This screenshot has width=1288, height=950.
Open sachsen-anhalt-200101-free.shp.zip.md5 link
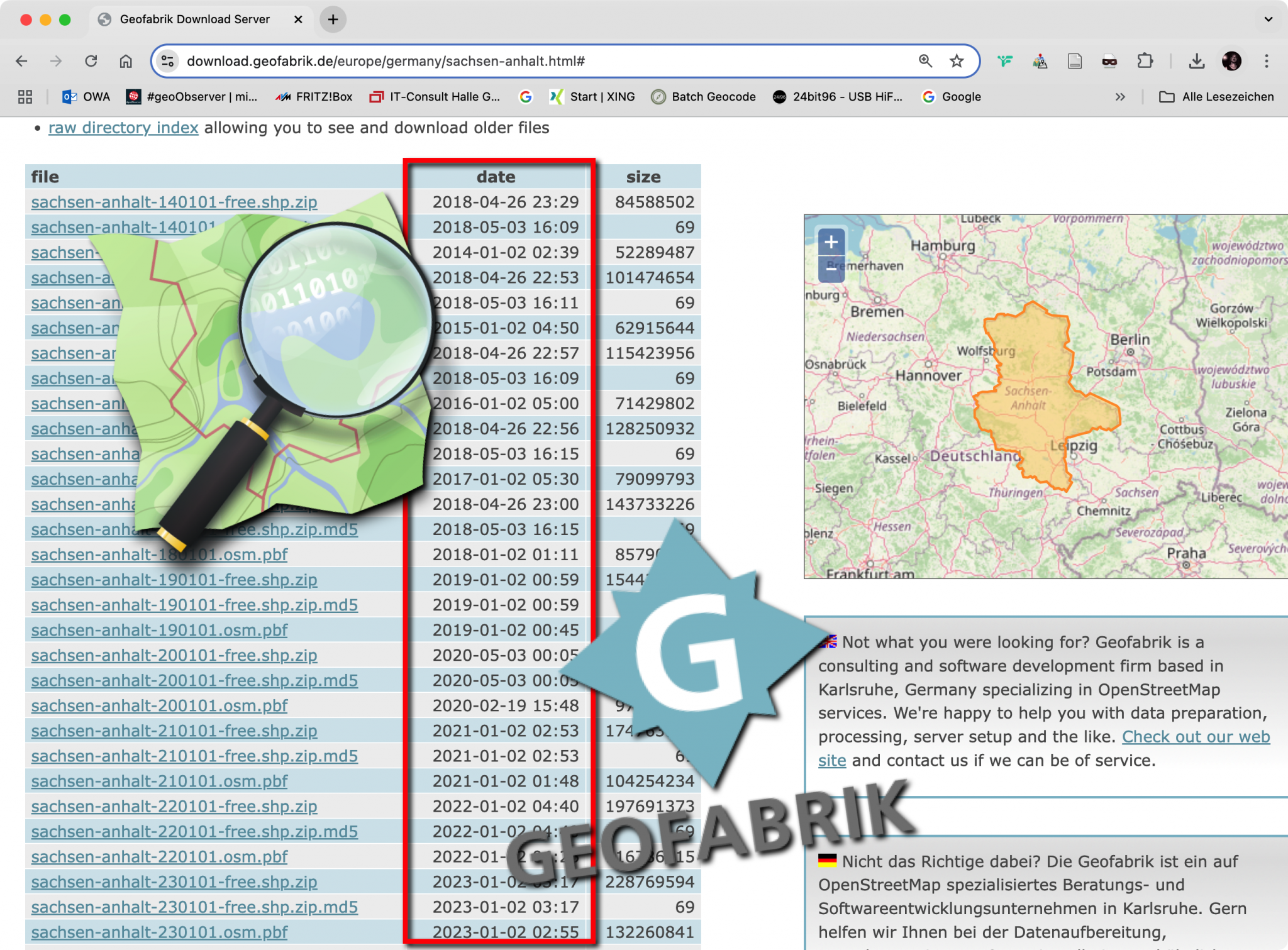coord(194,681)
